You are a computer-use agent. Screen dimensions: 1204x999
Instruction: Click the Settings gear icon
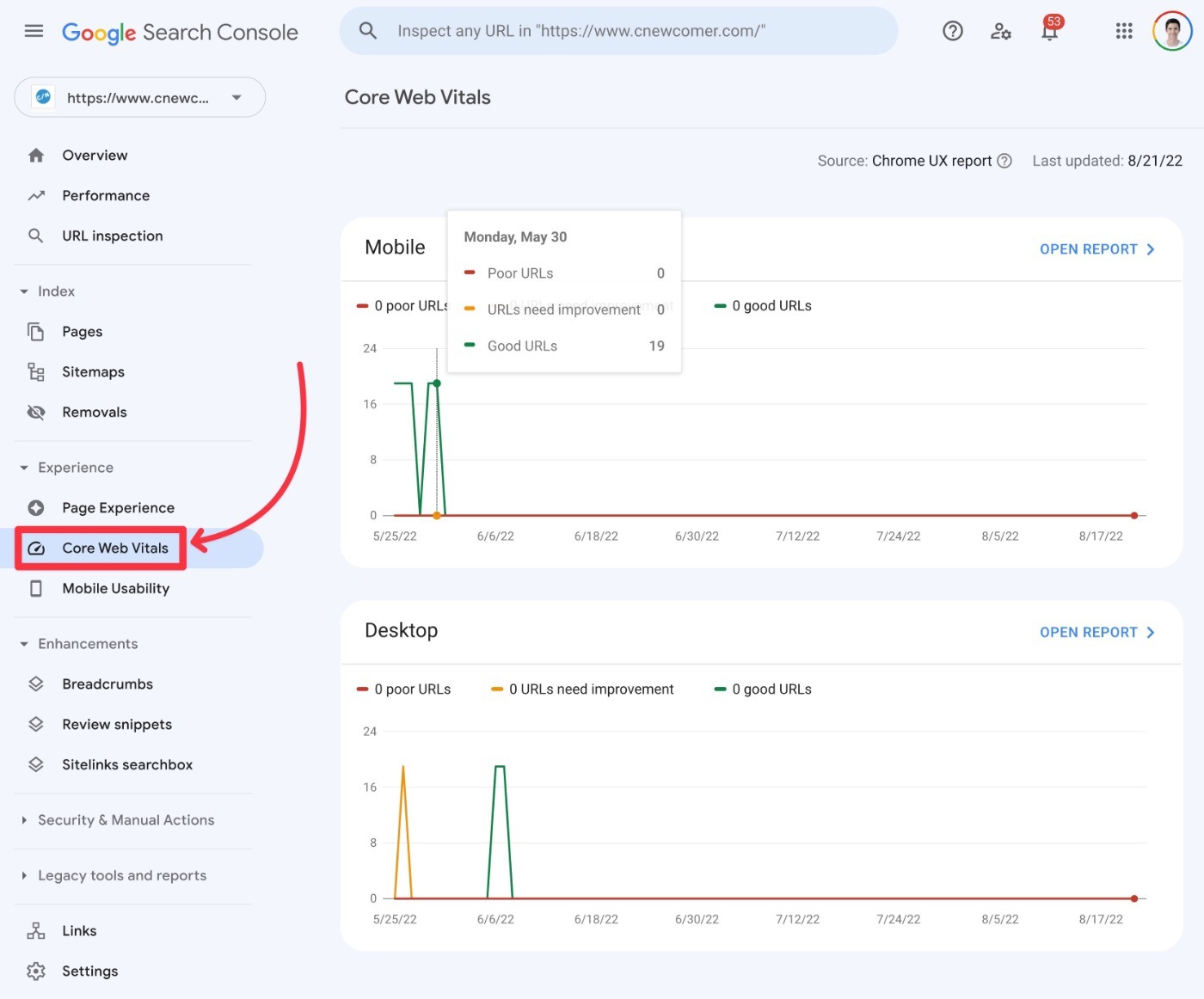(35, 971)
